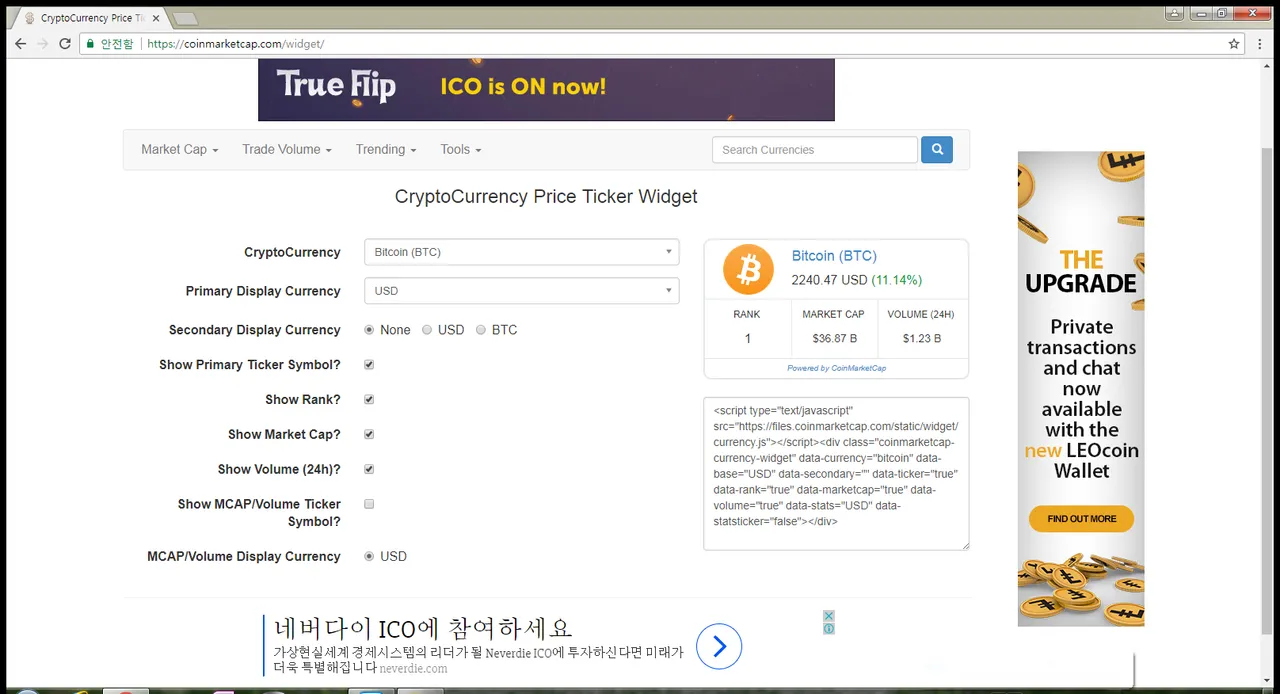
Task: Click the (11.14%) percentage change text
Action: coord(897,280)
